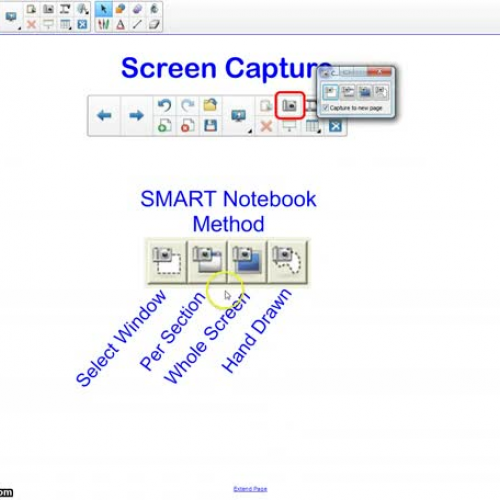This screenshot has height=500, width=500.
Task: Click freehand capture button in floating window
Action: 381,92
